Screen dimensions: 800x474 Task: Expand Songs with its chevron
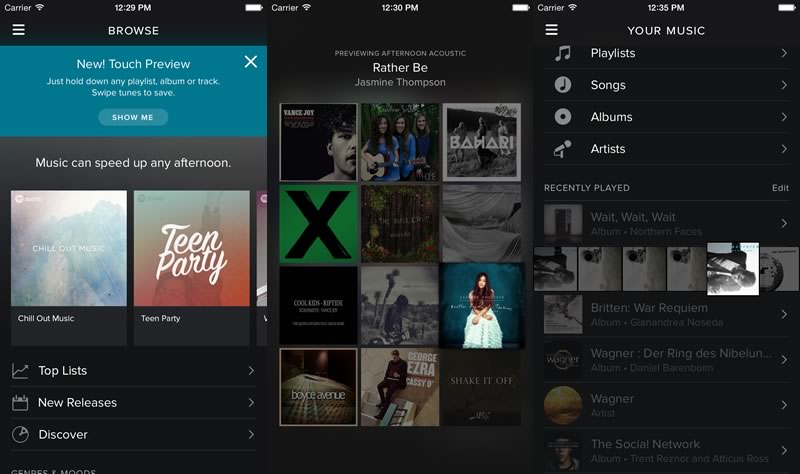point(784,85)
